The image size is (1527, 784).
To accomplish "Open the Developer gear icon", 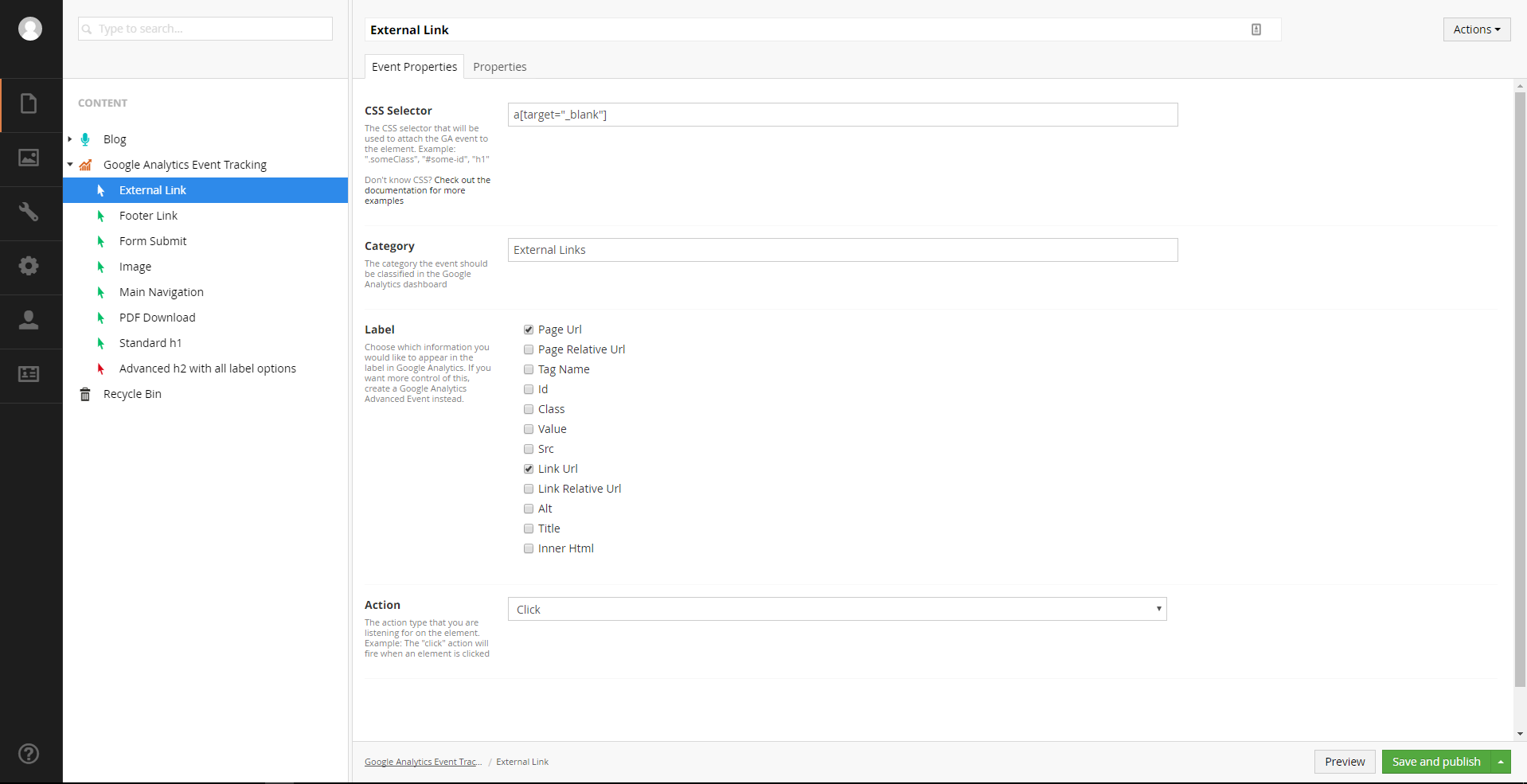I will coord(29,266).
